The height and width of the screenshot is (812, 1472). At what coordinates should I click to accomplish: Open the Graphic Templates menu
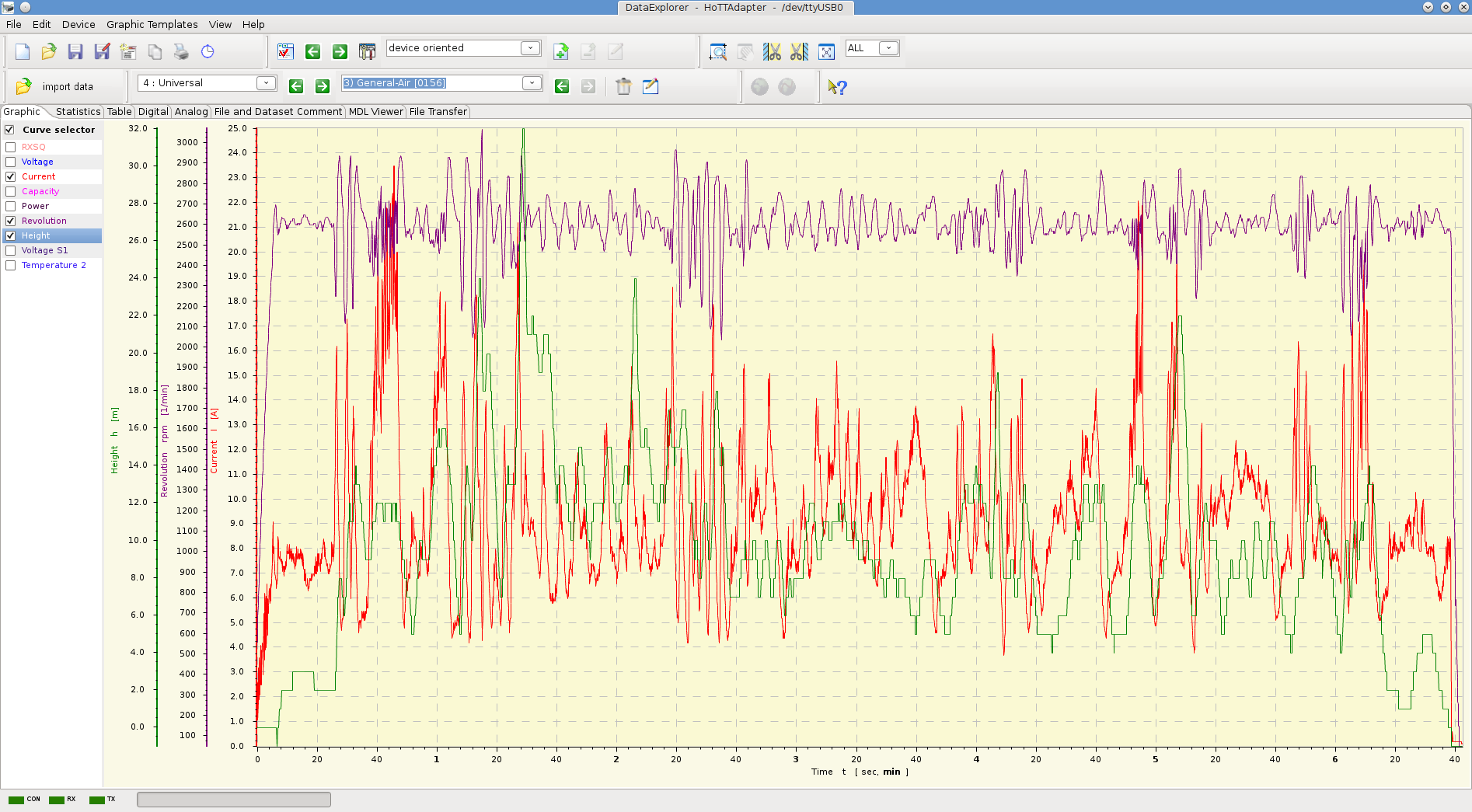(x=152, y=24)
